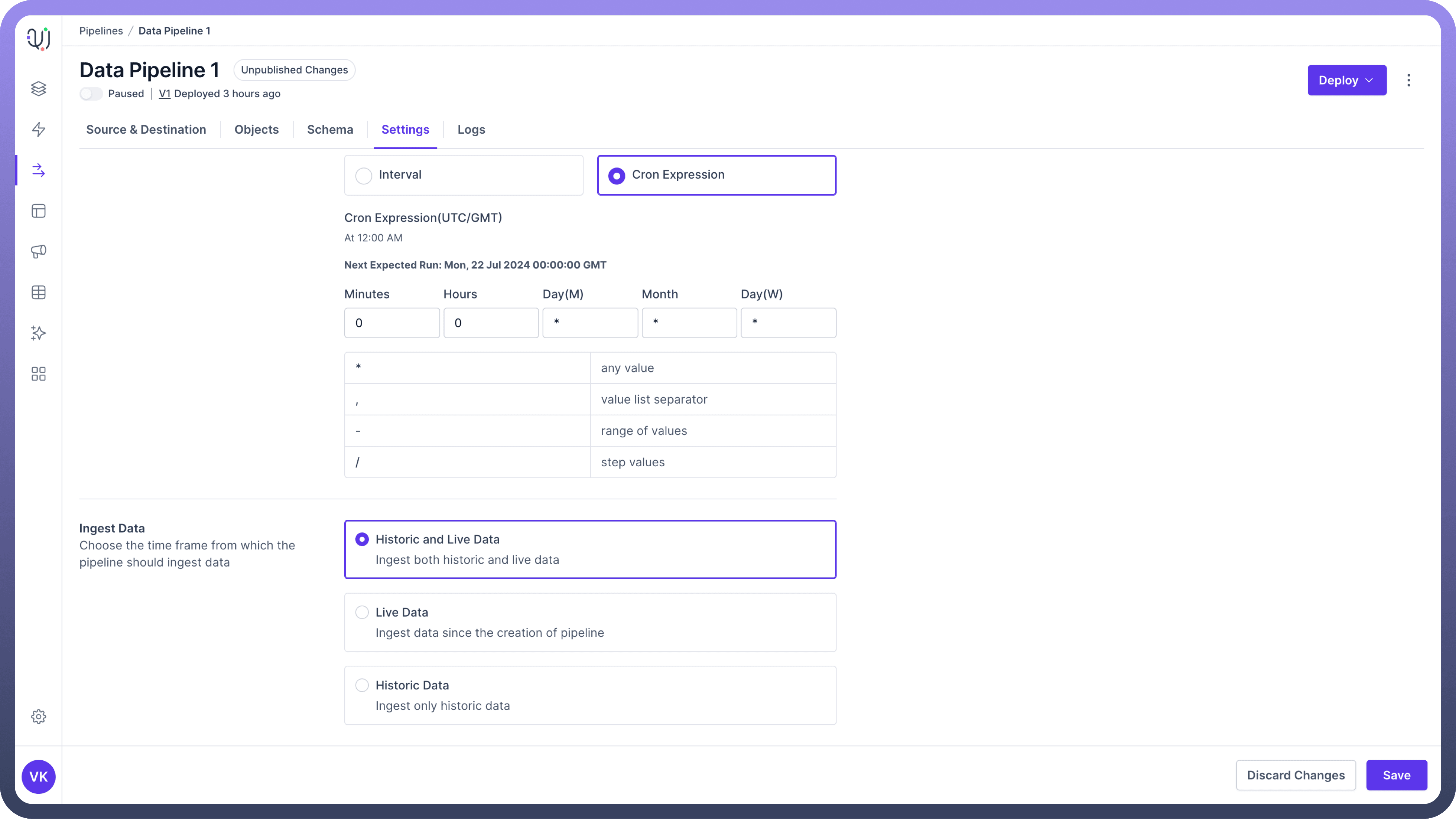The height and width of the screenshot is (819, 1456).
Task: Switch to the Schema tab
Action: [x=330, y=129]
